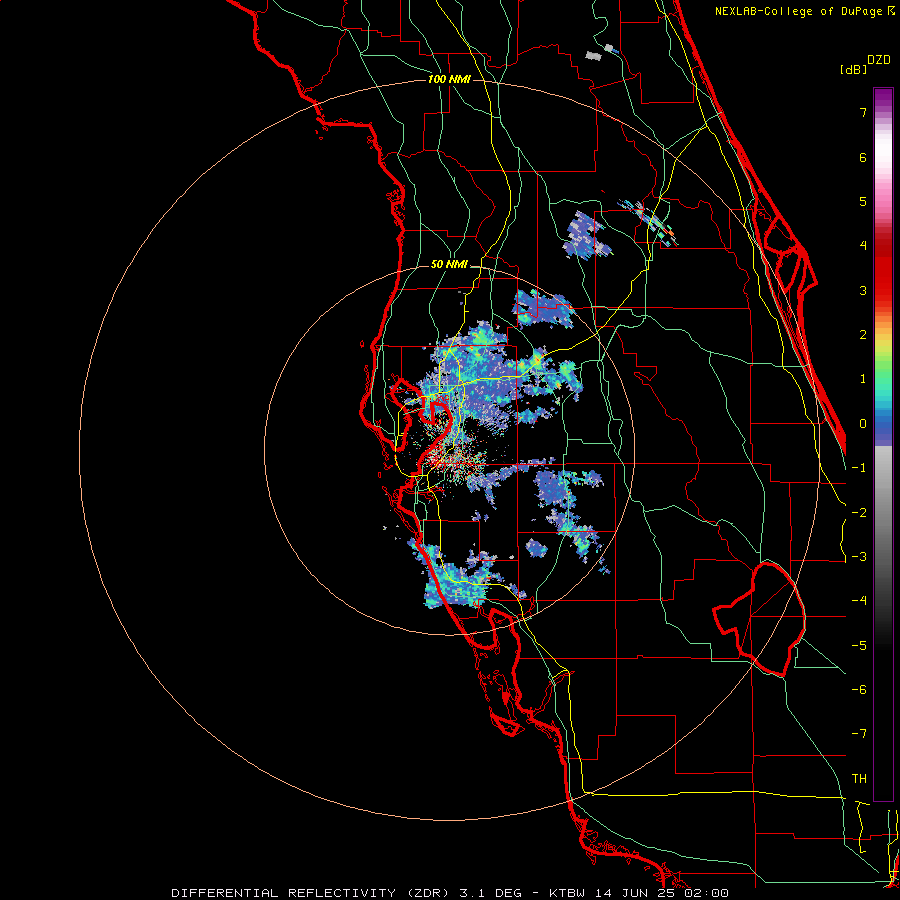Viewport: 900px width, 900px height.
Task: Click the 100 NMI range ring label
Action: click(449, 79)
